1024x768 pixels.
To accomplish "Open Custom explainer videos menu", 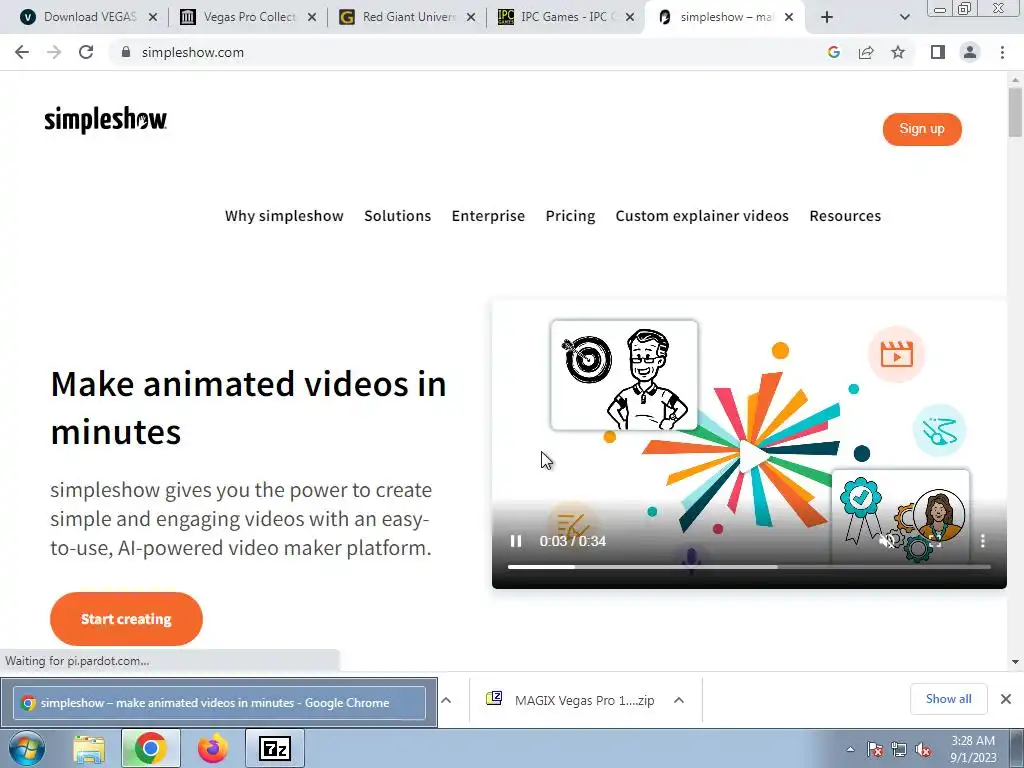I will (x=702, y=216).
